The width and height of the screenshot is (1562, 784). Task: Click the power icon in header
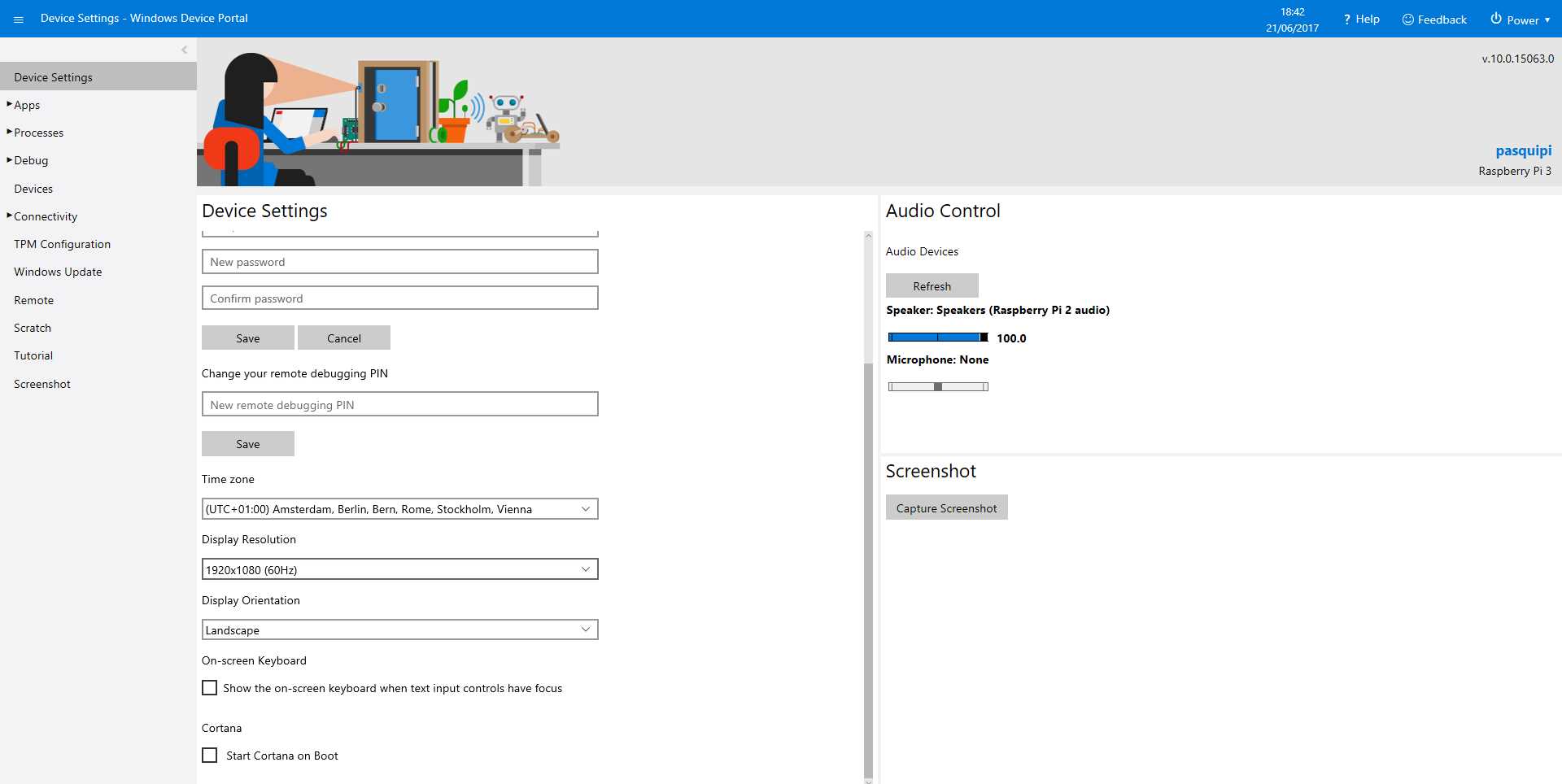pyautogui.click(x=1496, y=19)
